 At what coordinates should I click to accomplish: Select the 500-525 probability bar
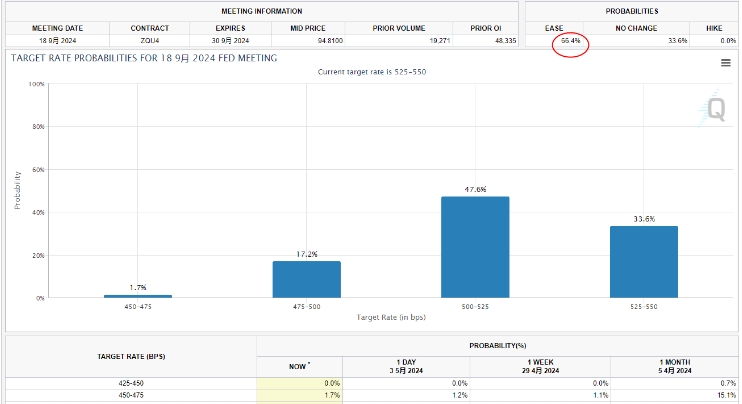(475, 247)
